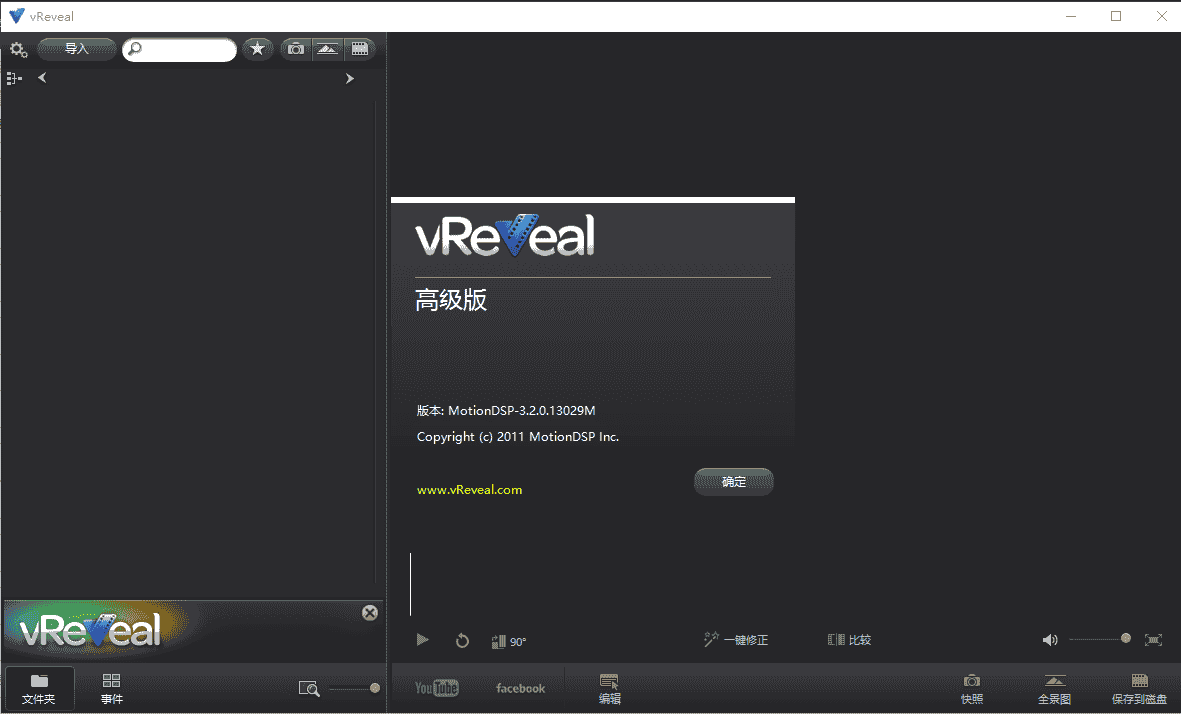
Task: Toggle the camera photos filter
Action: click(295, 49)
